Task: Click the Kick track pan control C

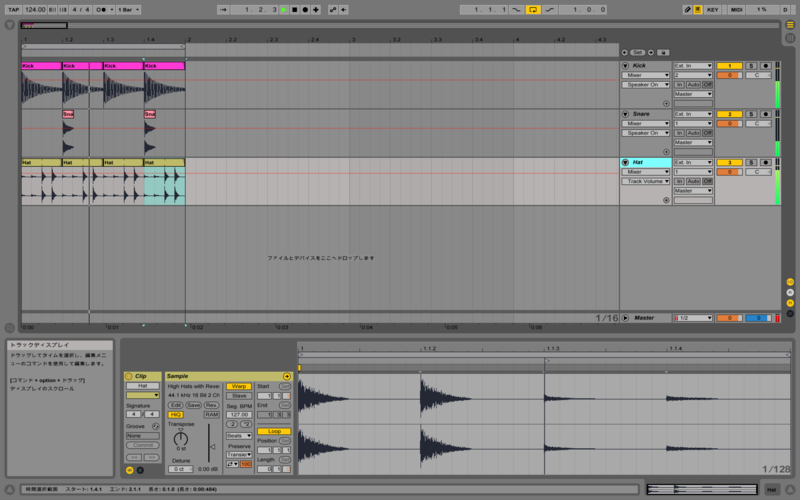Action: (758, 75)
